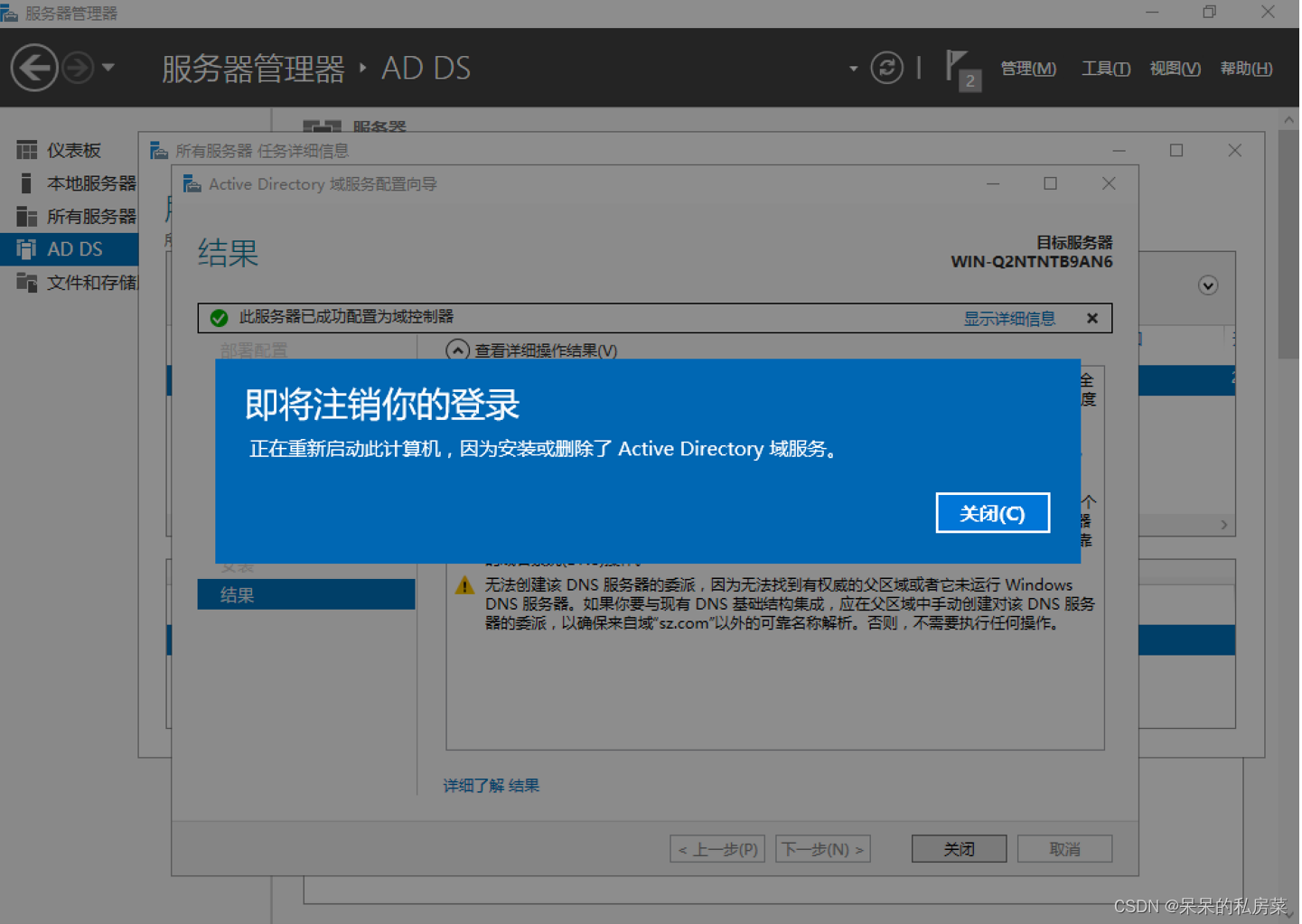Viewport: 1302px width, 924px height.
Task: Restore the Server Manager main window
Action: point(1209,13)
